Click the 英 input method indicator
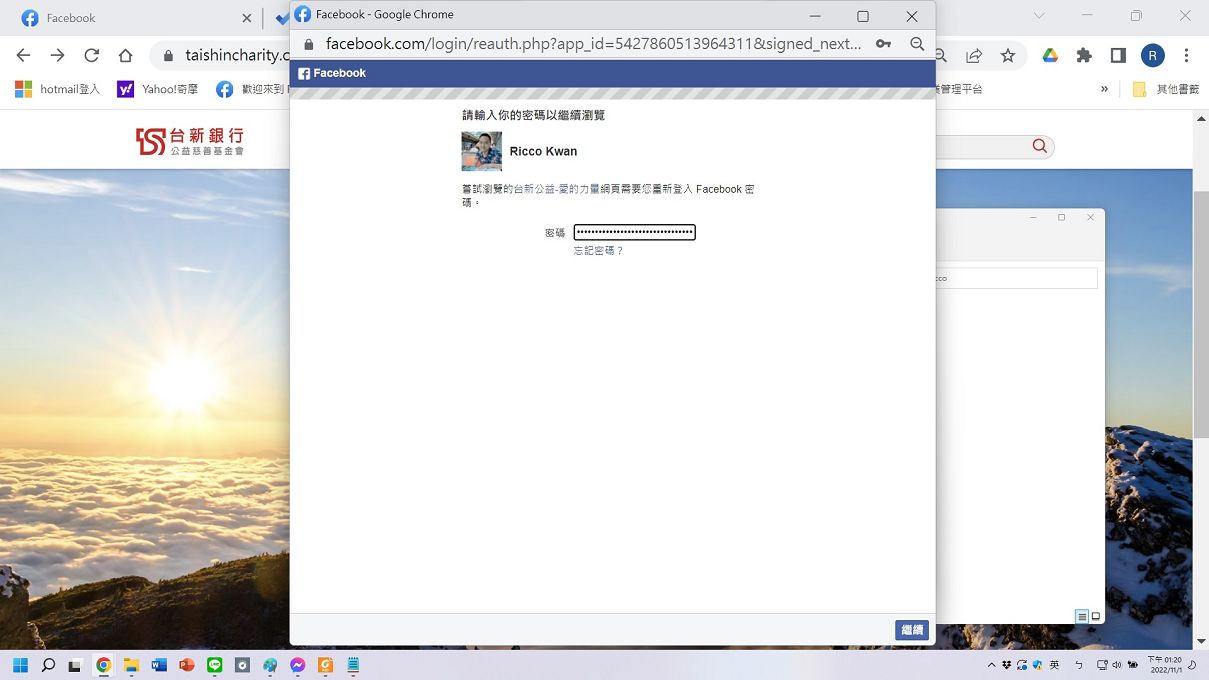Viewport: 1209px width, 680px height. pyautogui.click(x=1054, y=665)
